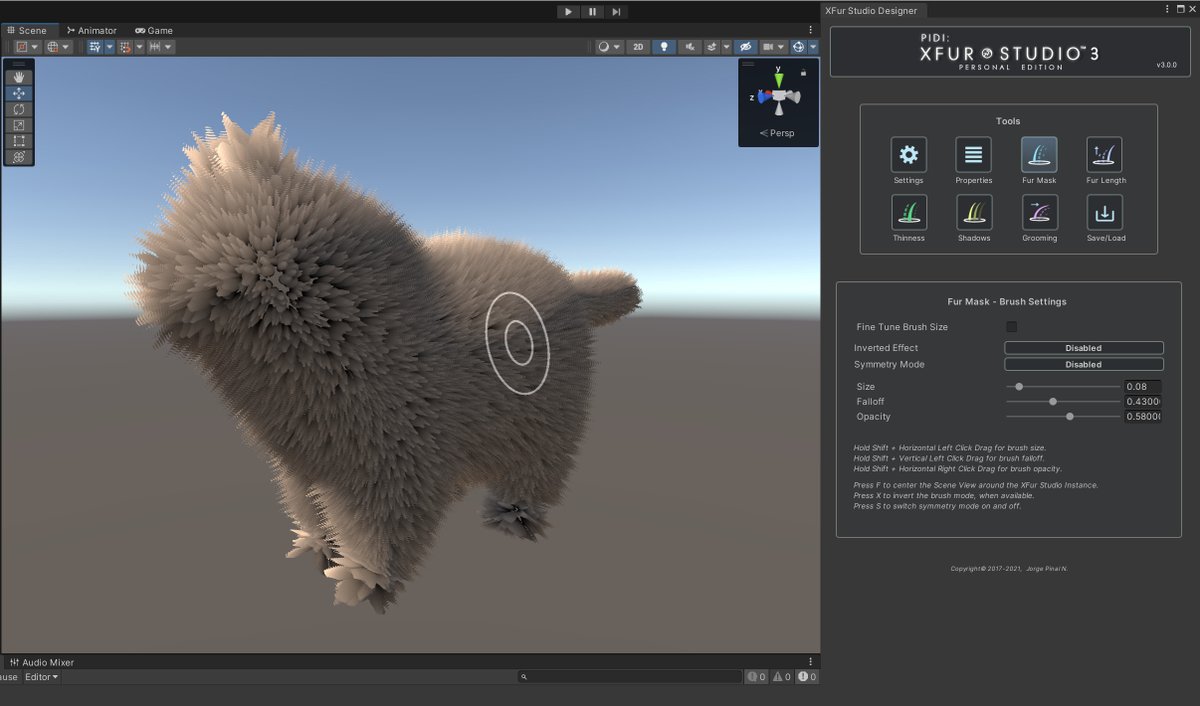Enable Fine Tune Brush Size checkbox
The width and height of the screenshot is (1200, 706).
pyautogui.click(x=1011, y=327)
